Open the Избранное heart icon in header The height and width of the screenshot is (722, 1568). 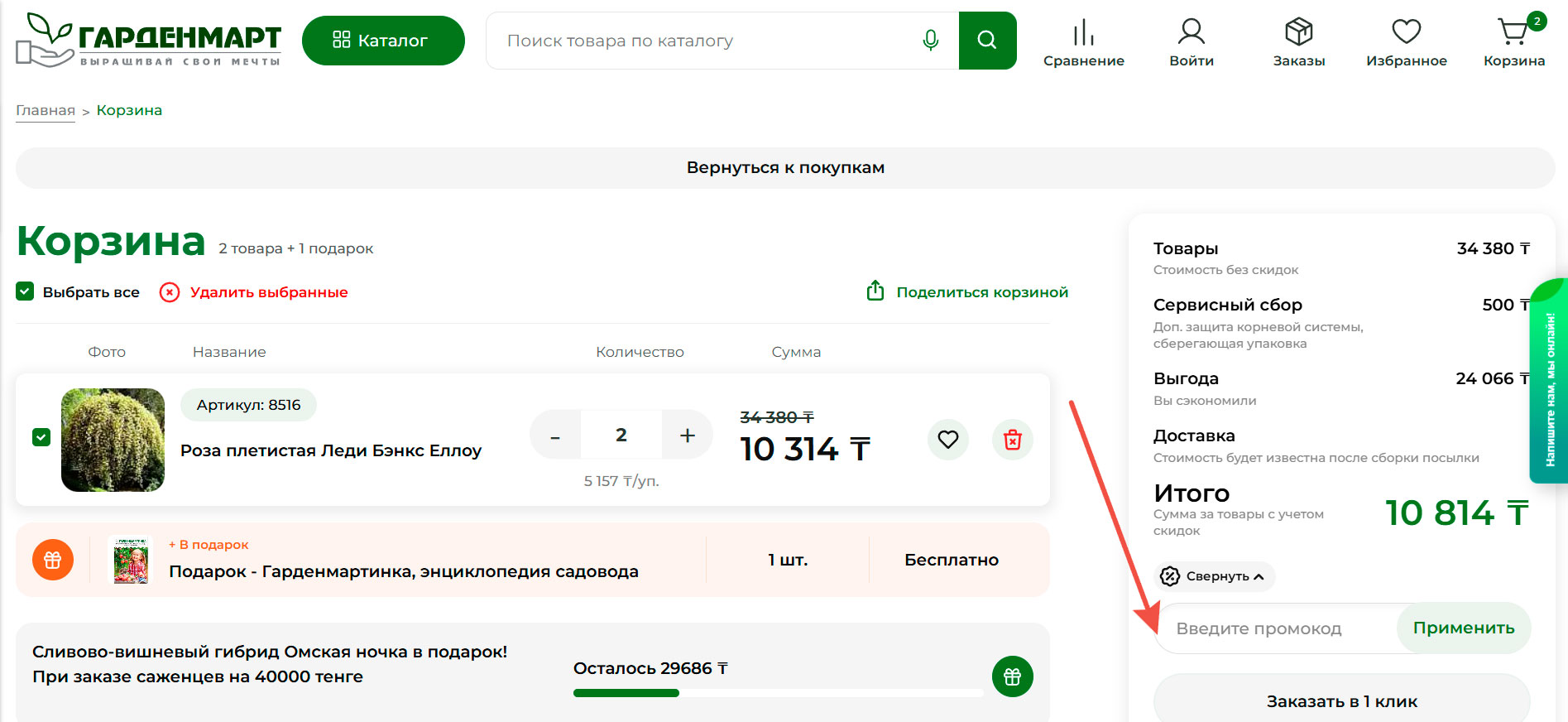(1406, 43)
